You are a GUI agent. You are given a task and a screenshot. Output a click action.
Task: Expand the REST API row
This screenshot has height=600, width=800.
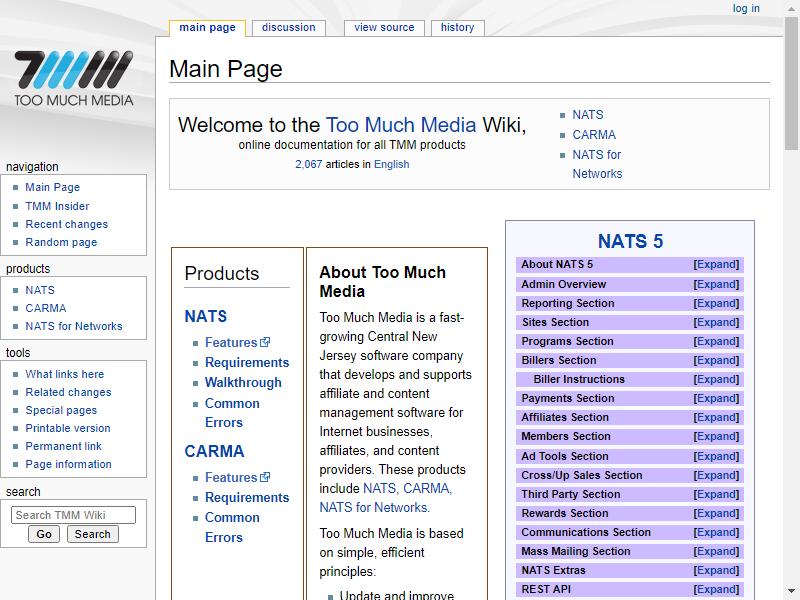click(716, 589)
